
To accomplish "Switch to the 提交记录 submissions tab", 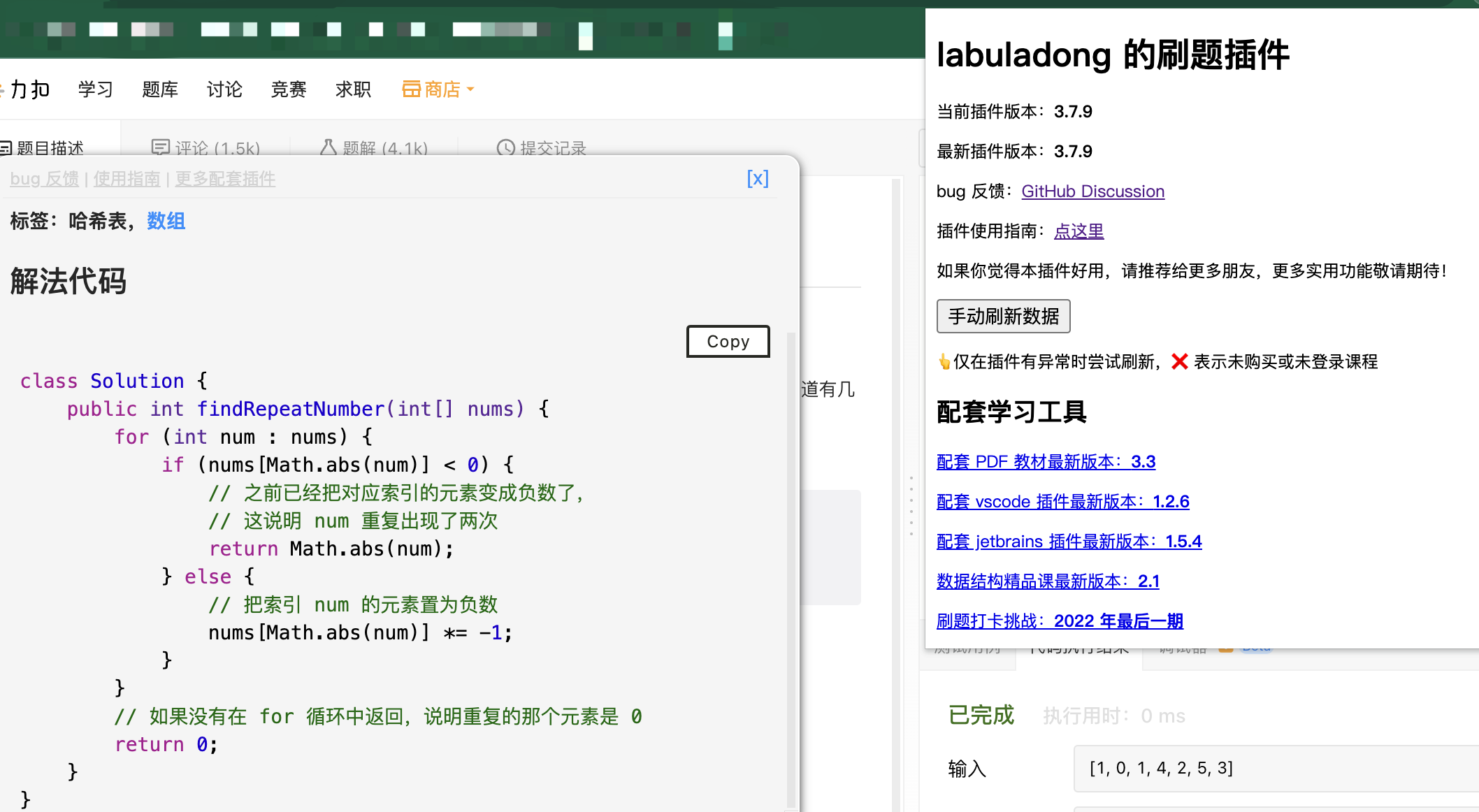I will [x=542, y=147].
